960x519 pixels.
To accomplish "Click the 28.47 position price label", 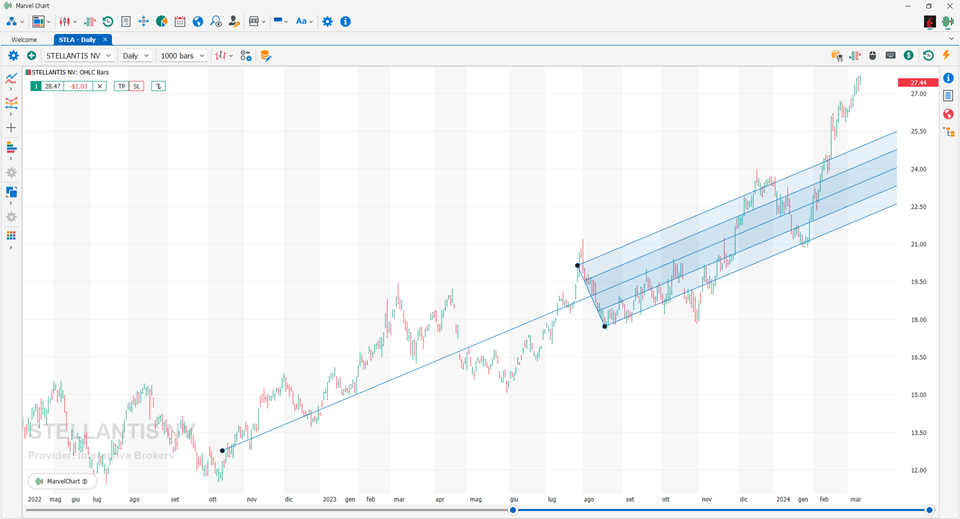I will coord(53,86).
